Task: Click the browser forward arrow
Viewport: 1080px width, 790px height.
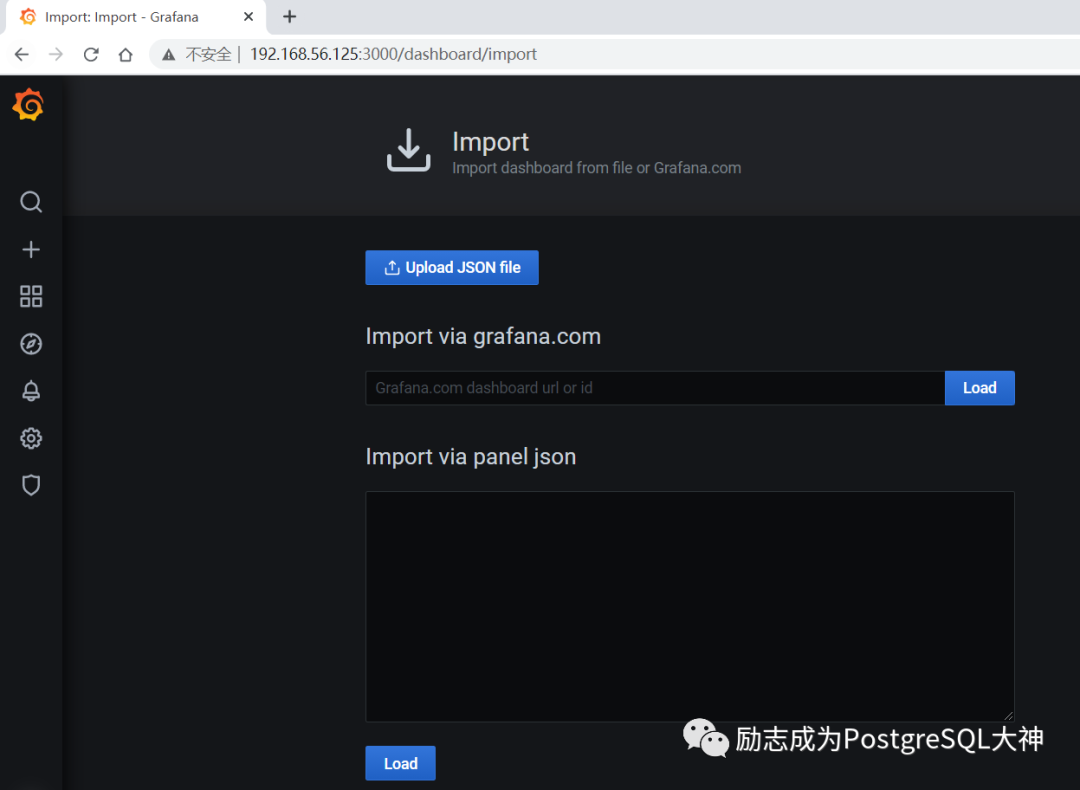Action: pos(56,54)
